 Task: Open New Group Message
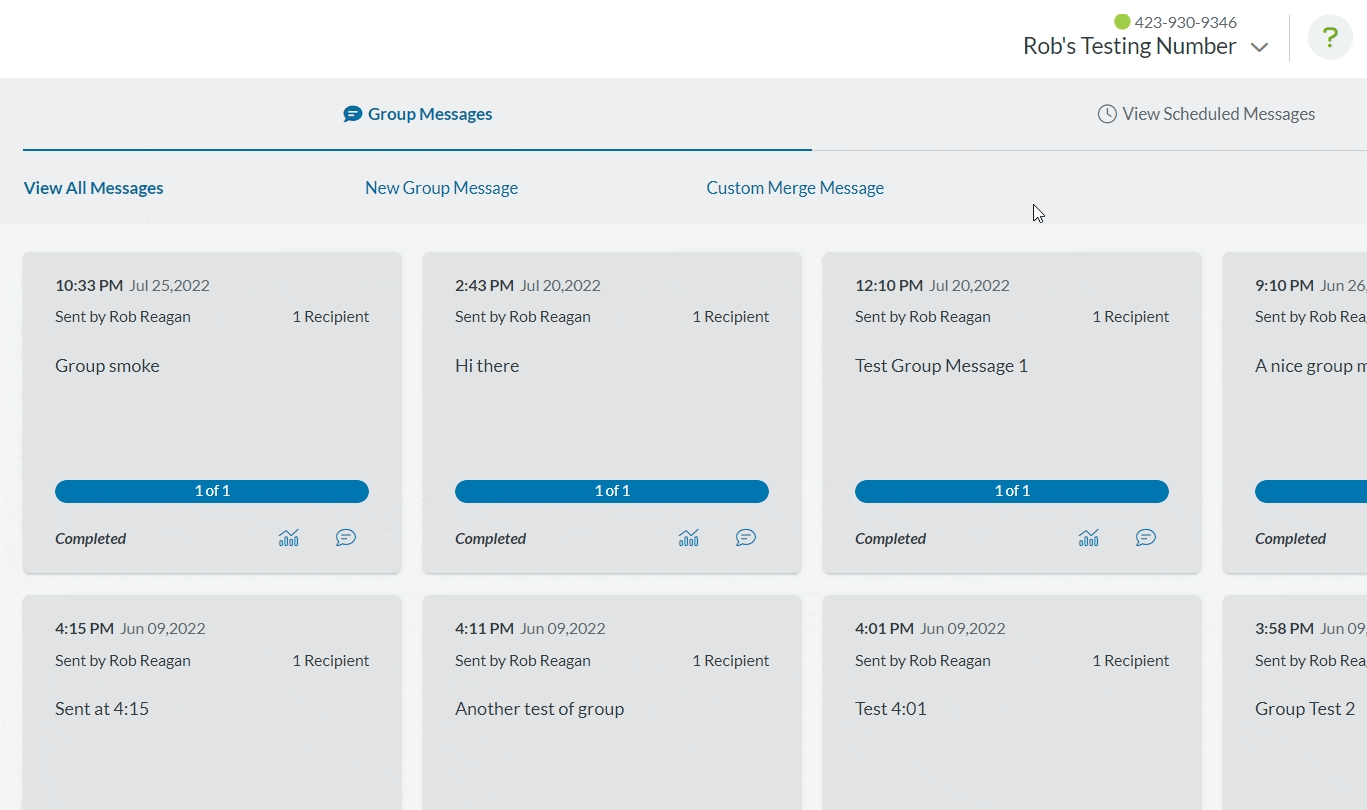[441, 188]
